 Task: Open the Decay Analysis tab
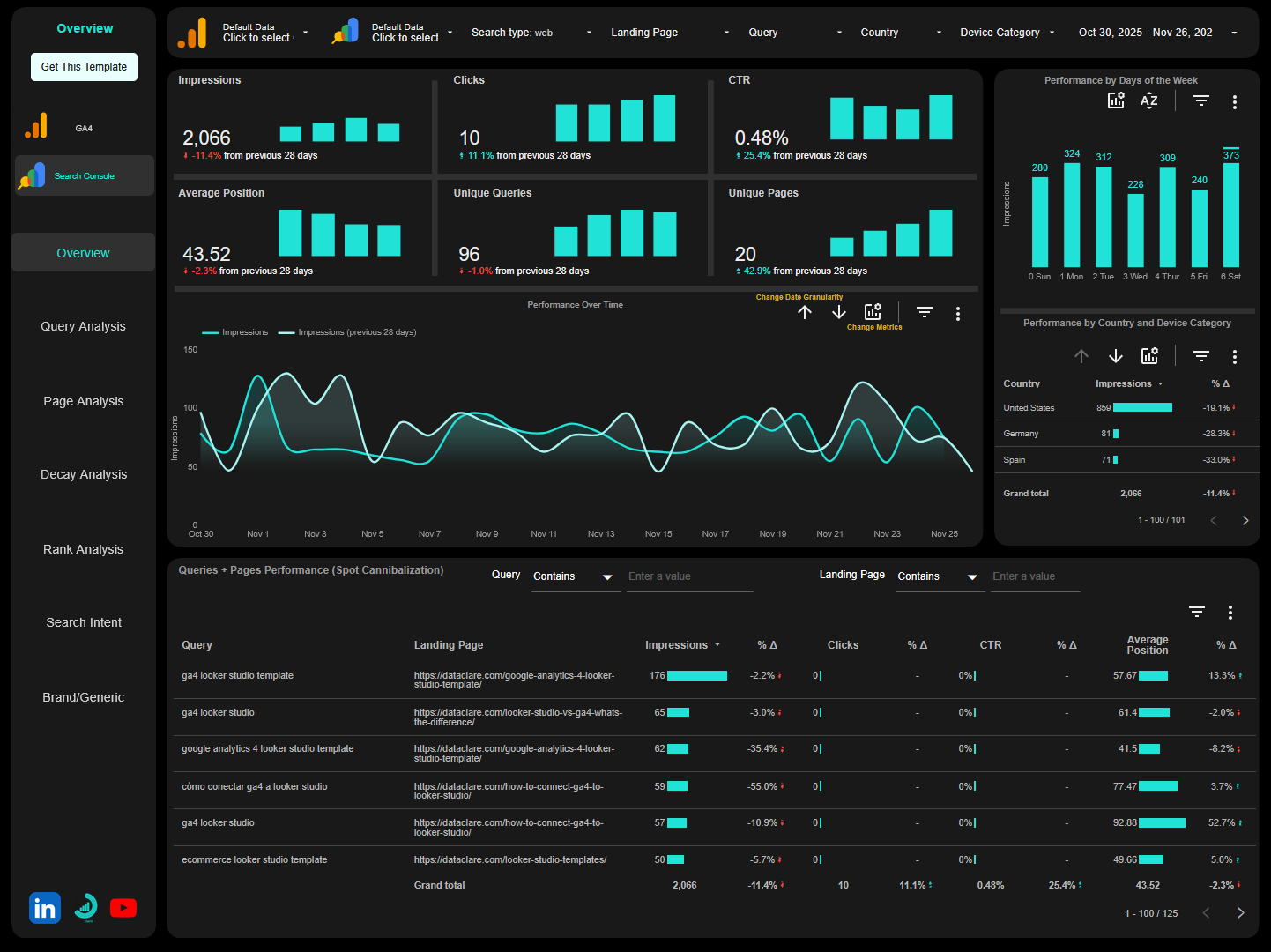point(83,474)
